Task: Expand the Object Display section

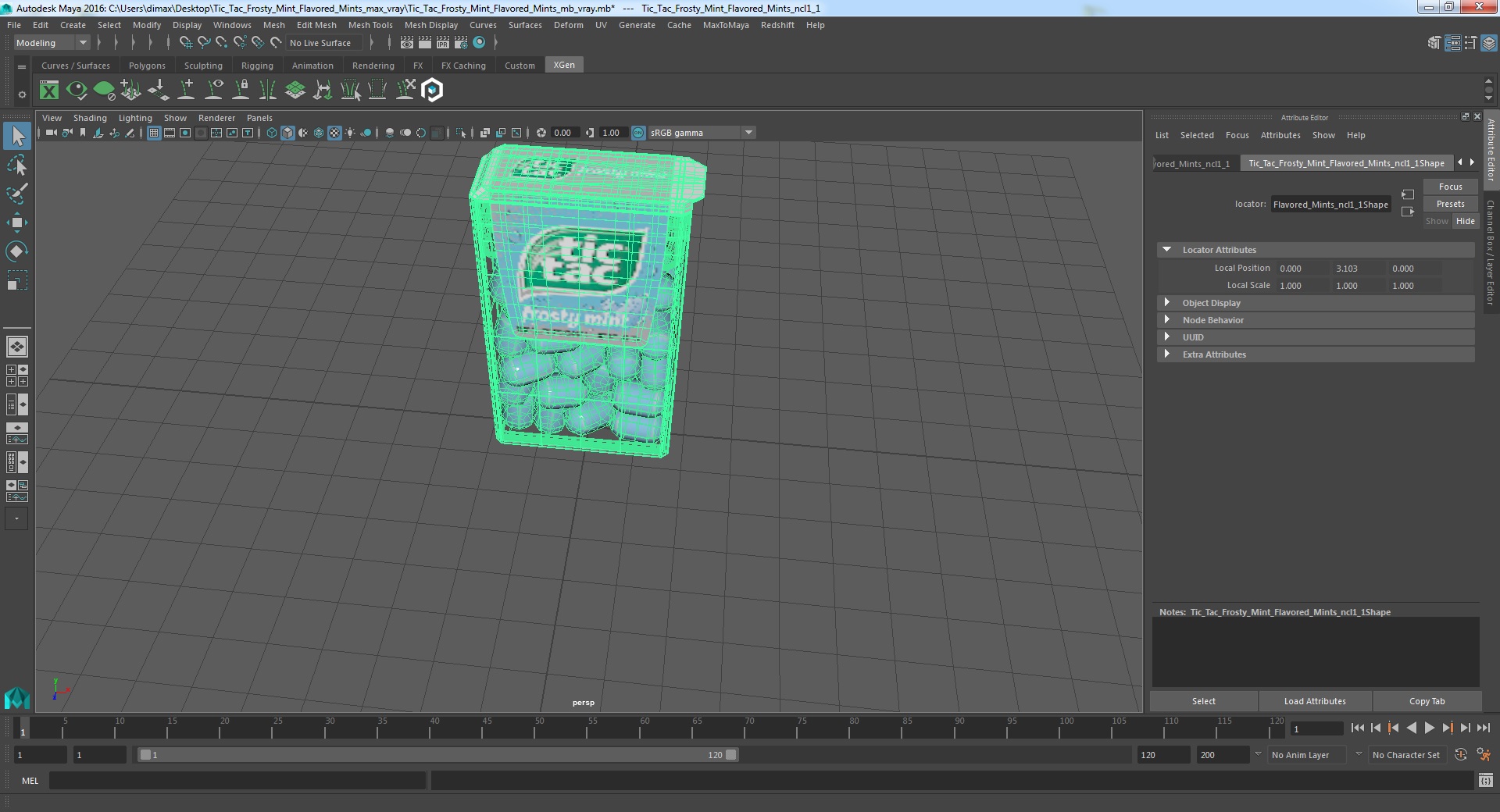Action: (x=1166, y=303)
